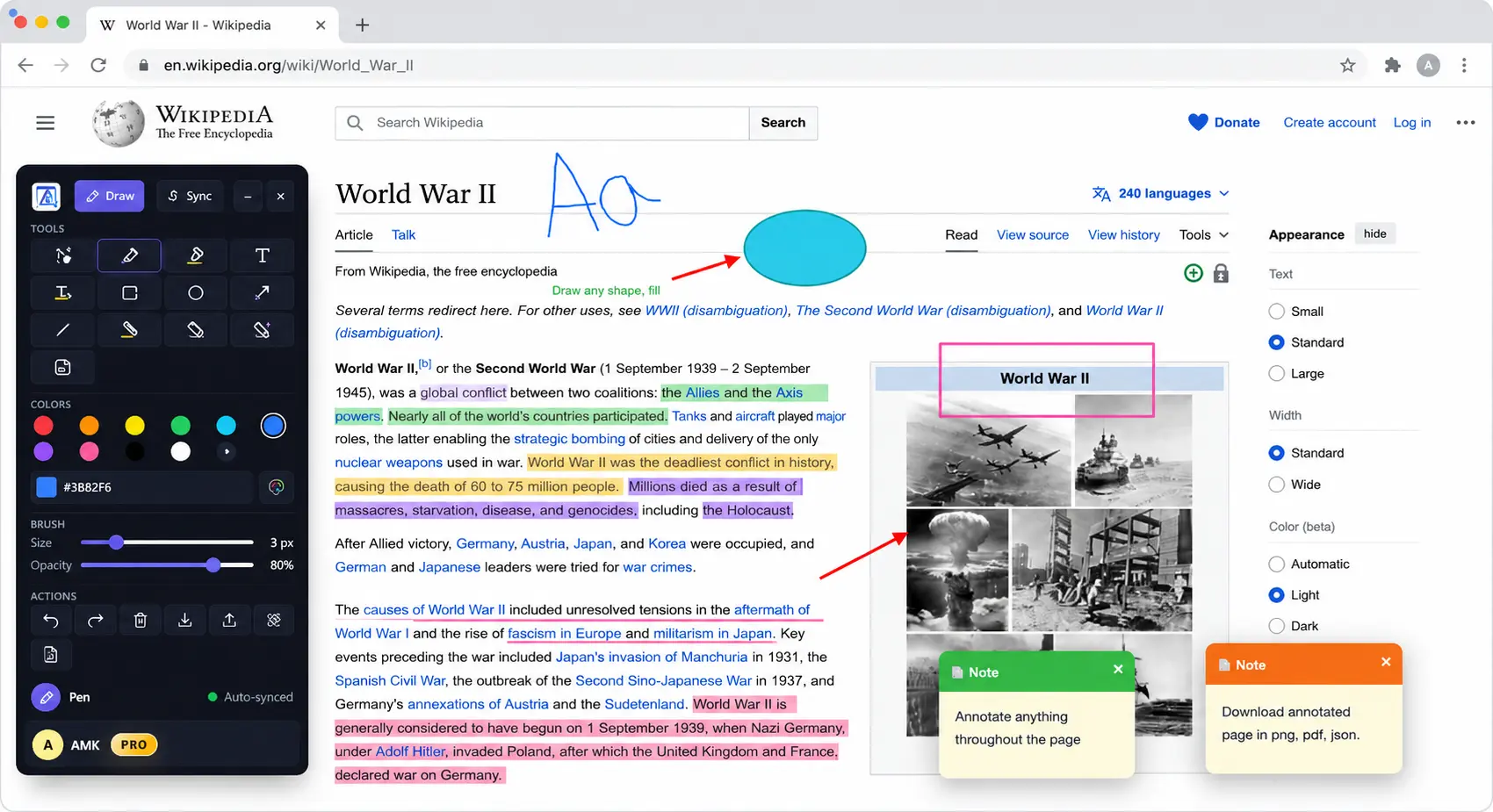The height and width of the screenshot is (812, 1493).
Task: Select Small text size
Action: pos(1277,312)
